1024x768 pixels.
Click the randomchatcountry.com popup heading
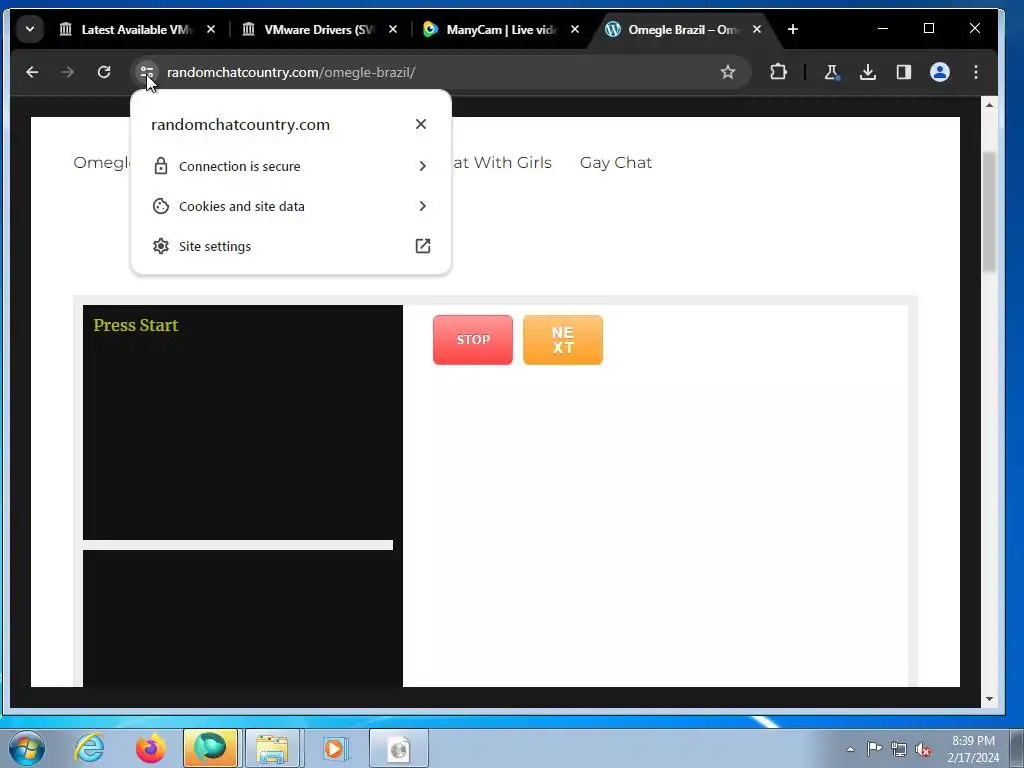click(x=240, y=125)
